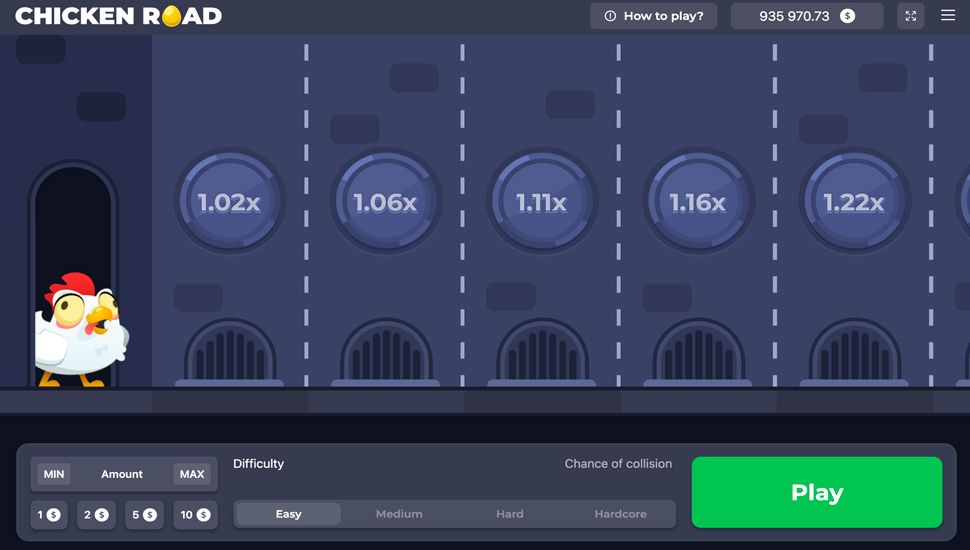Open the hamburger menu
The height and width of the screenshot is (550, 970).
tap(948, 16)
